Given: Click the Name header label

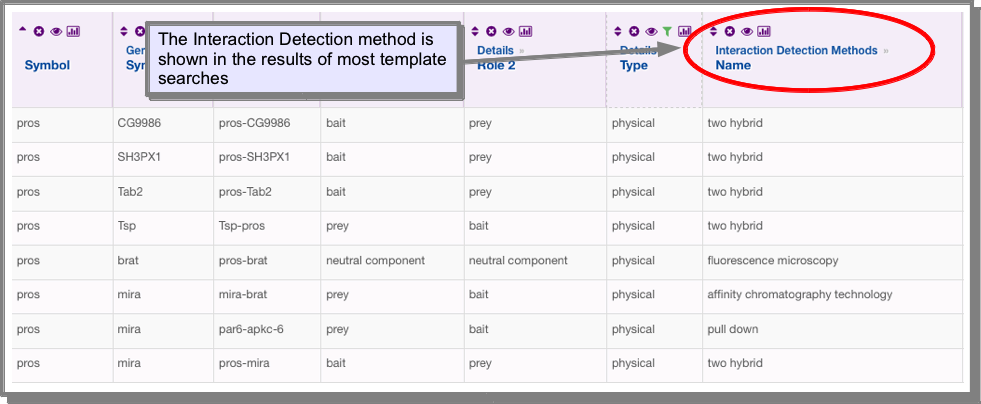Looking at the screenshot, I should tap(733, 65).
